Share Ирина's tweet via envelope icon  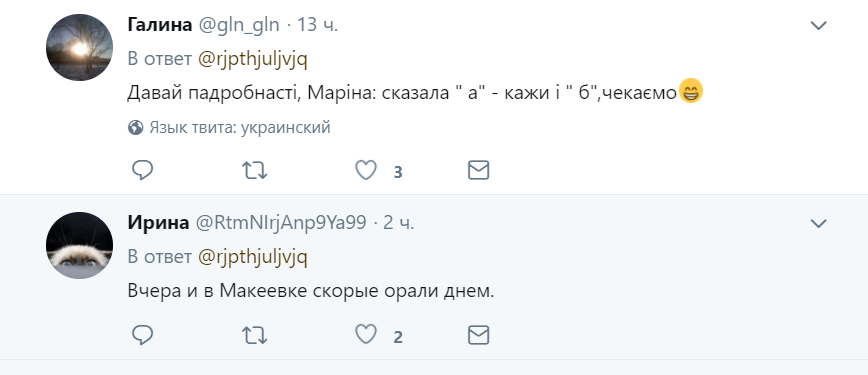(x=478, y=335)
